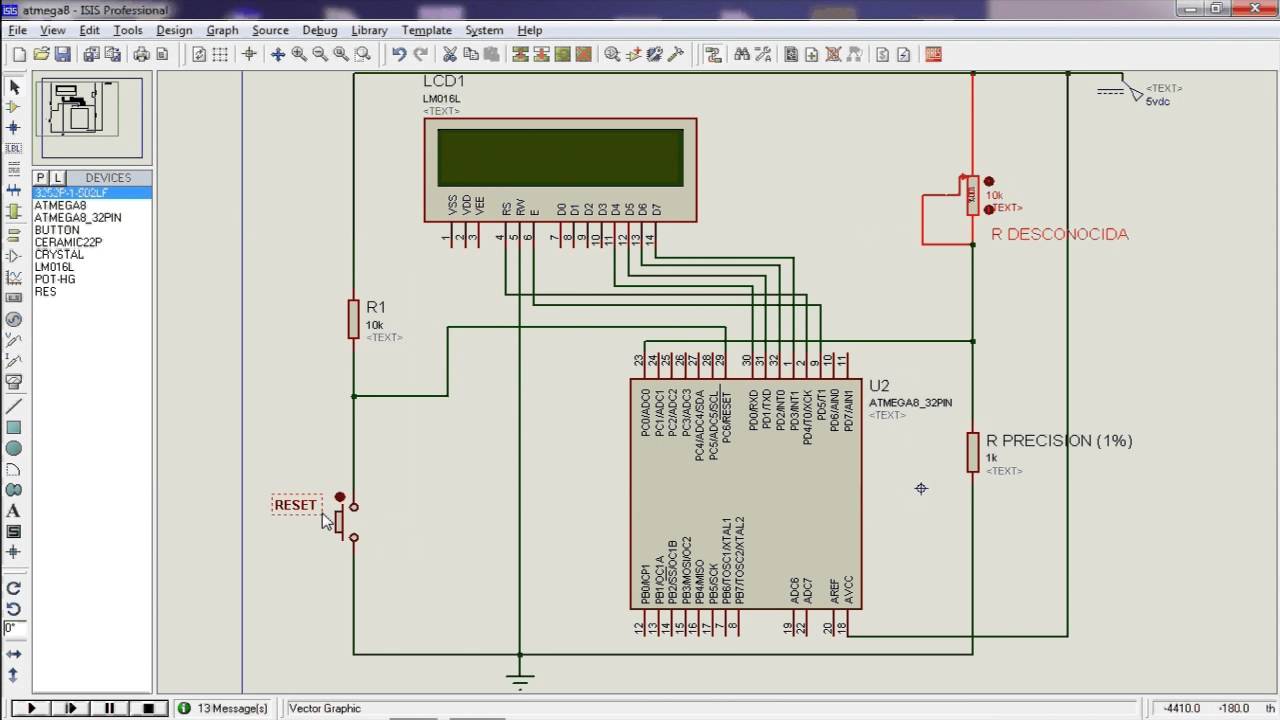Image resolution: width=1280 pixels, height=720 pixels.
Task: Toggle the false origin crosshair icon
Action: click(x=249, y=54)
